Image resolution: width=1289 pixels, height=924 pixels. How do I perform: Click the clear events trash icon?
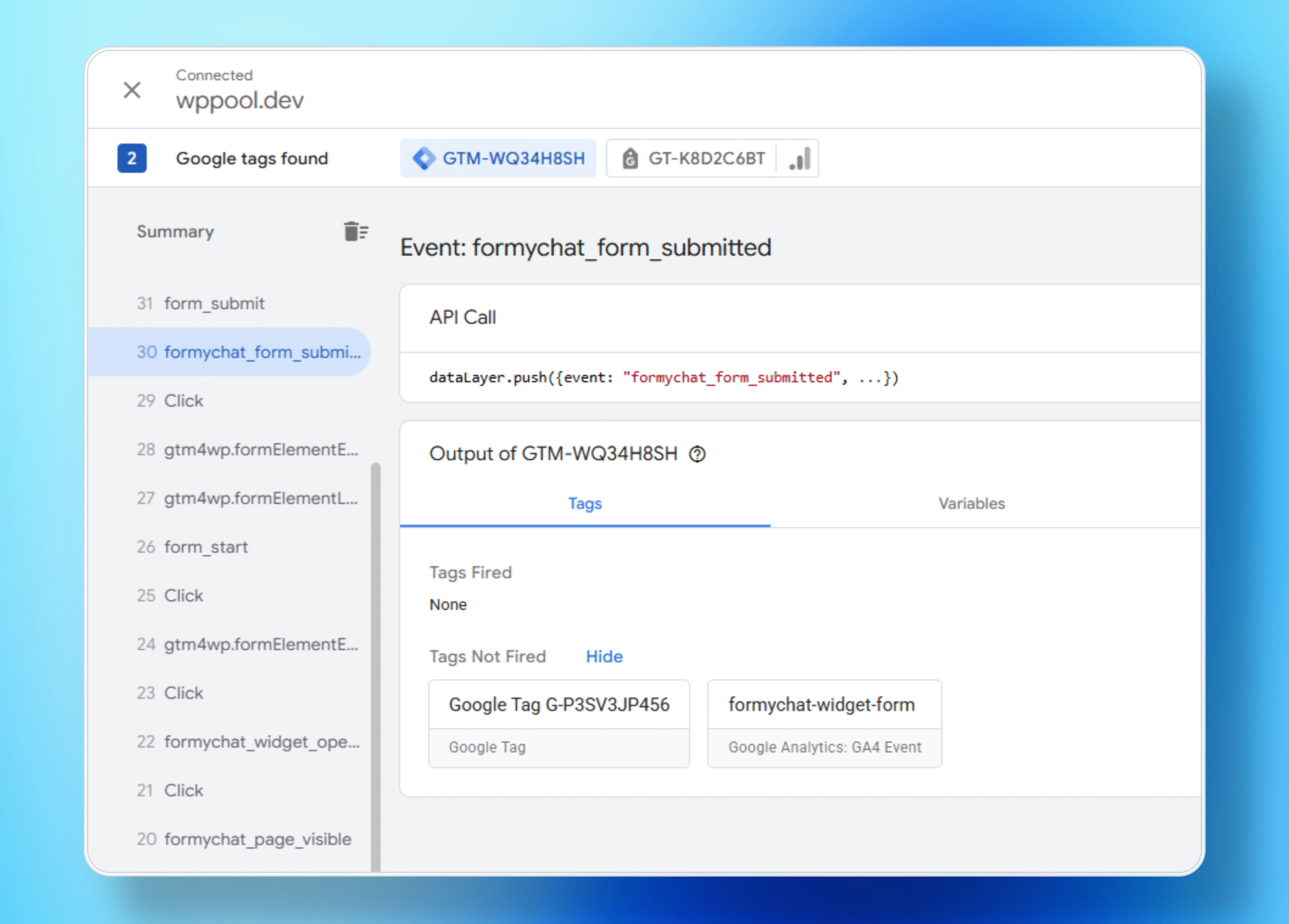point(356,231)
